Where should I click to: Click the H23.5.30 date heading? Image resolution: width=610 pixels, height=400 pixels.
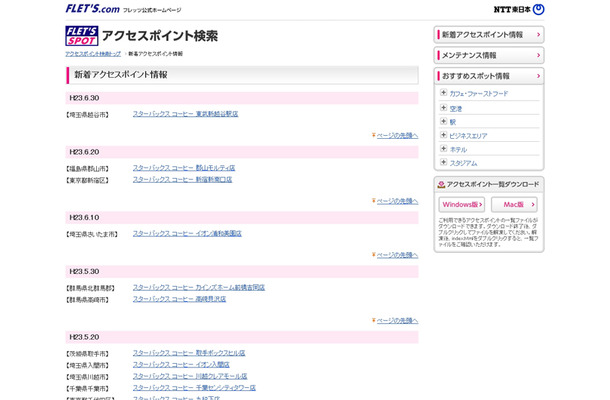click(84, 272)
